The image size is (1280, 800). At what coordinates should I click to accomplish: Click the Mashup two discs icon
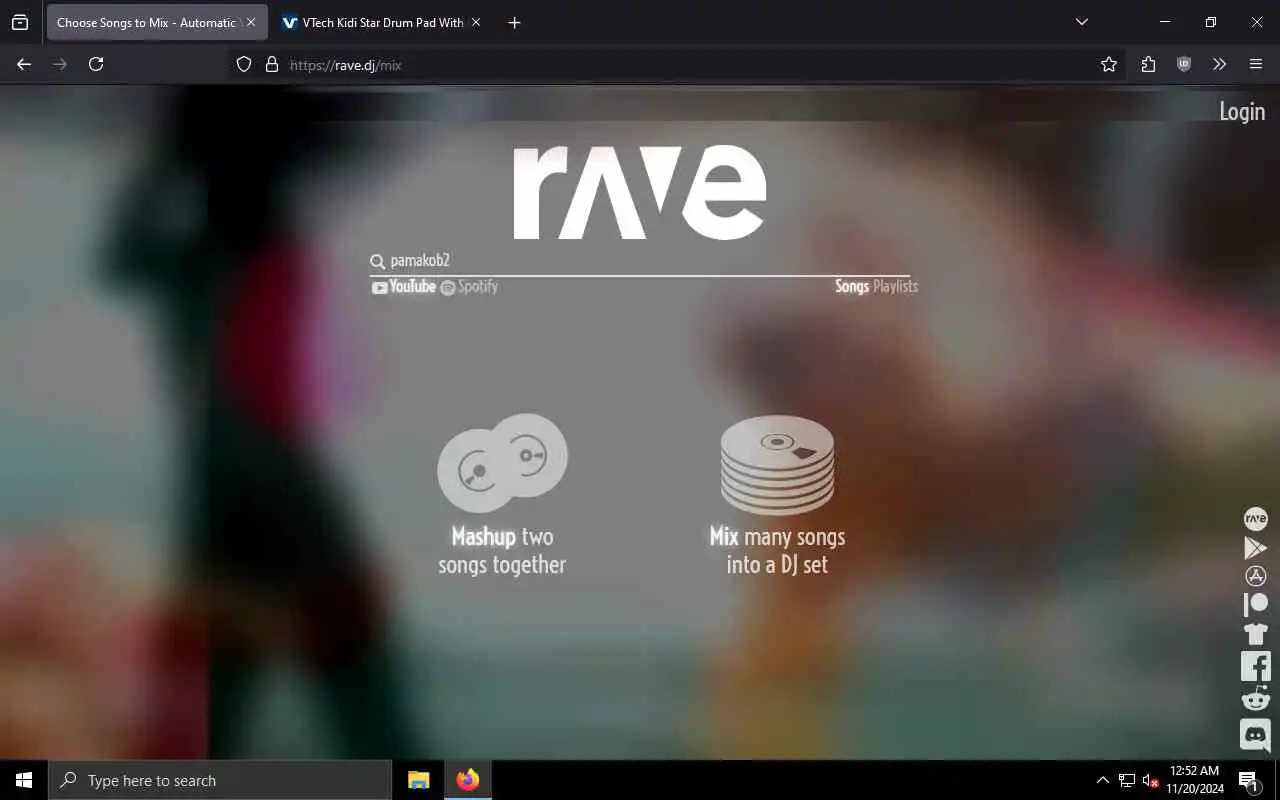point(502,462)
